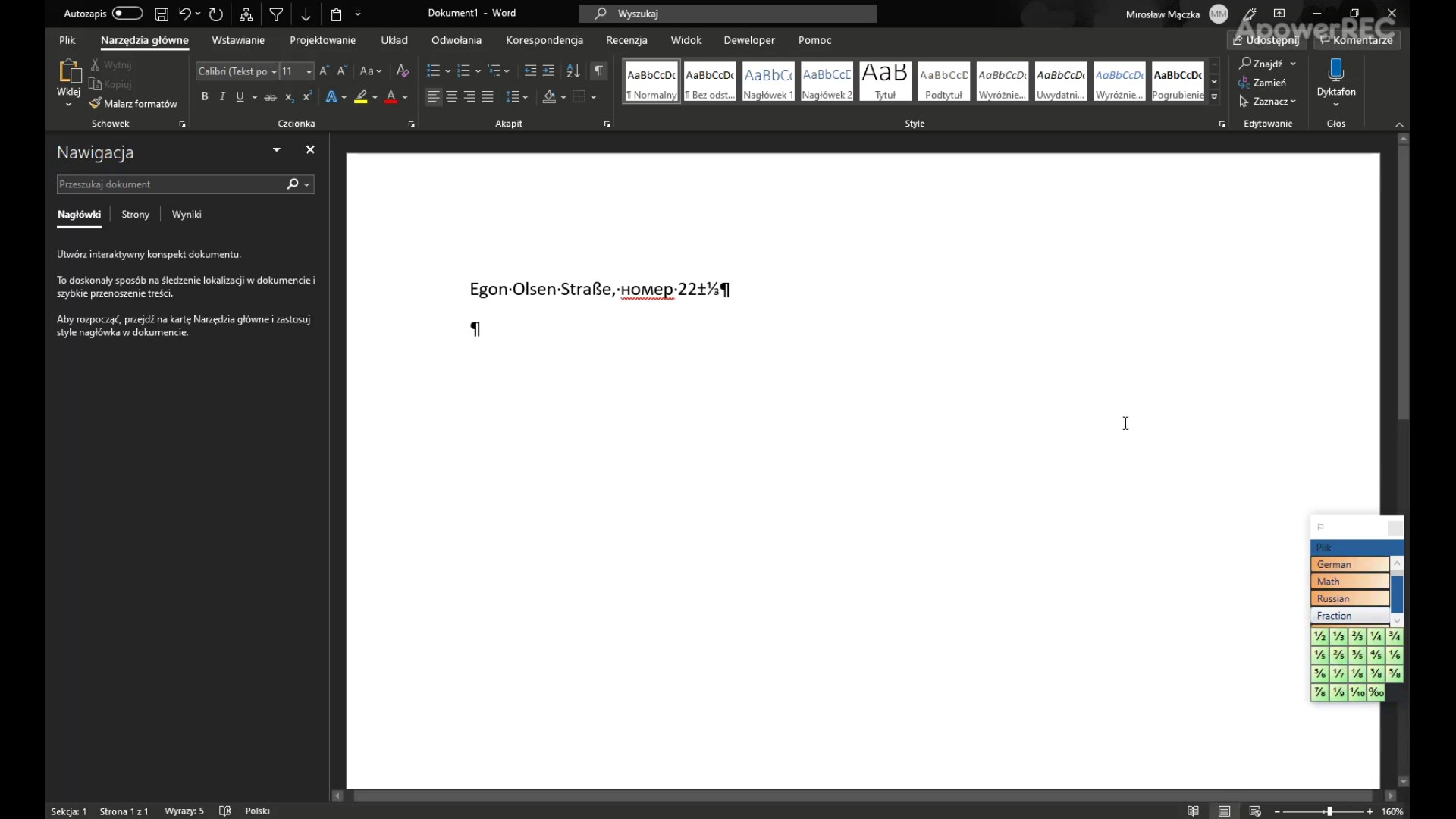Switch to Strony tab in Nawigacja

(135, 215)
